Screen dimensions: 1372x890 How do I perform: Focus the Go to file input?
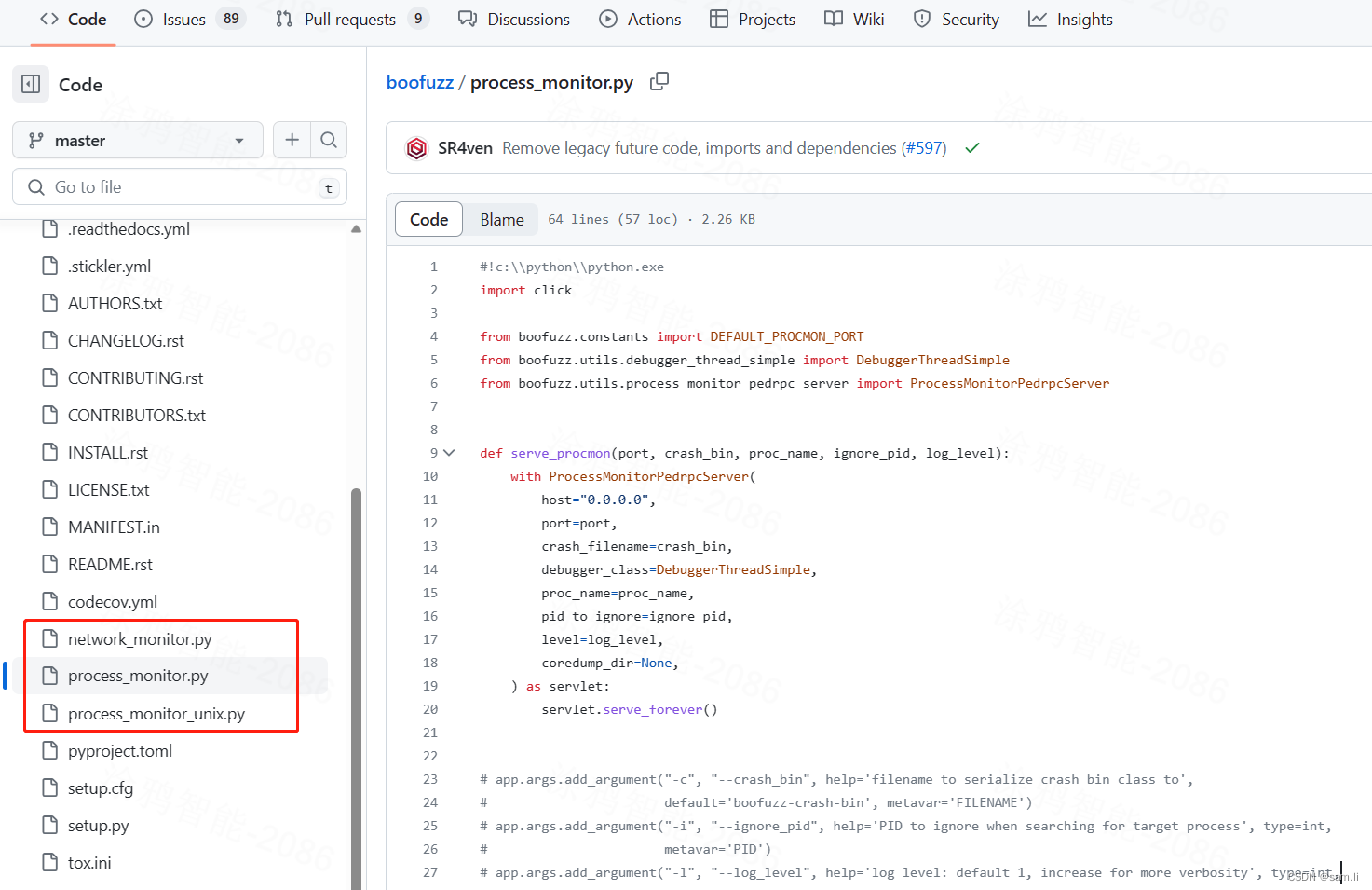180,186
